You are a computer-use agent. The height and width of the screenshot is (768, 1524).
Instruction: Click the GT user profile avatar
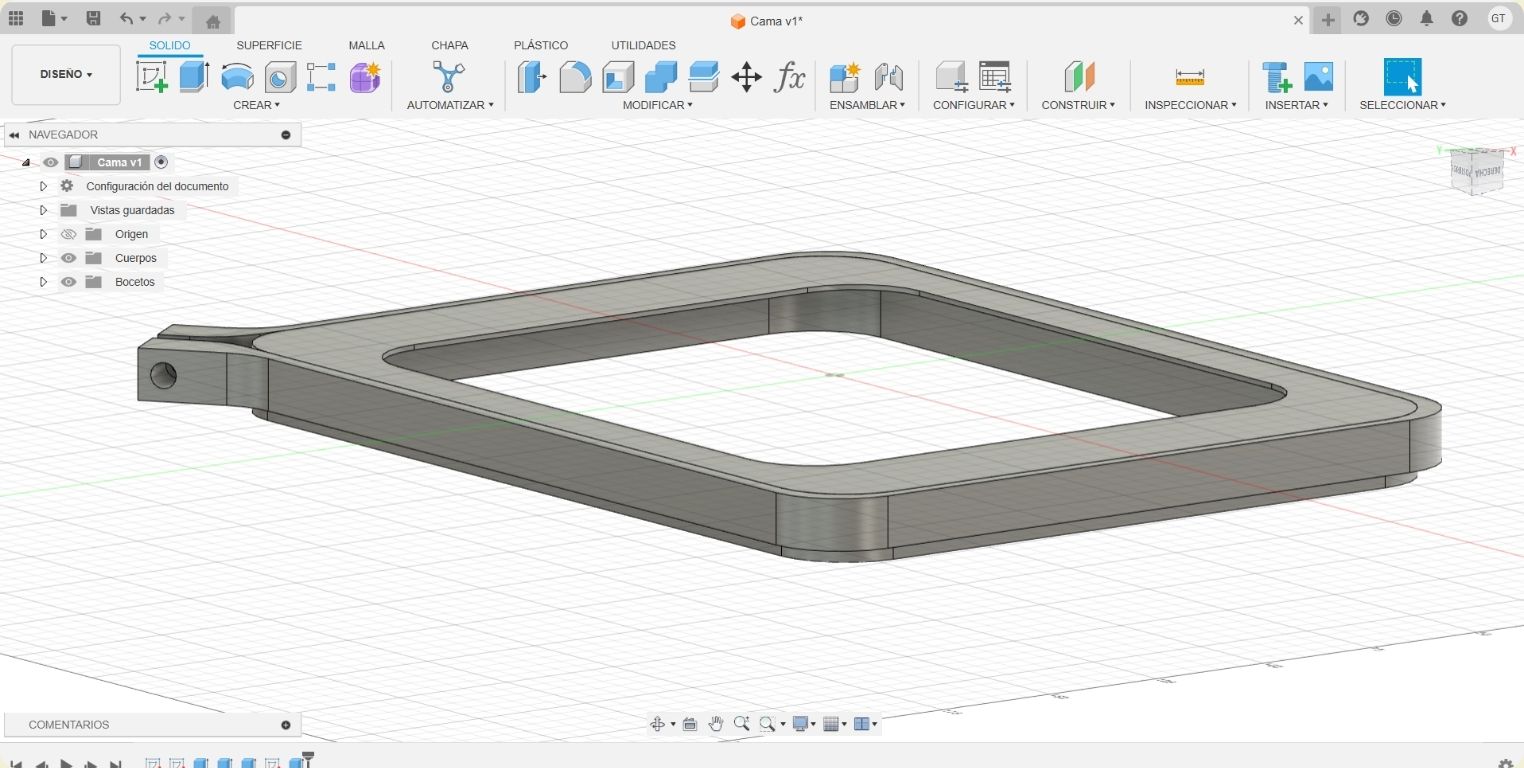click(x=1499, y=18)
